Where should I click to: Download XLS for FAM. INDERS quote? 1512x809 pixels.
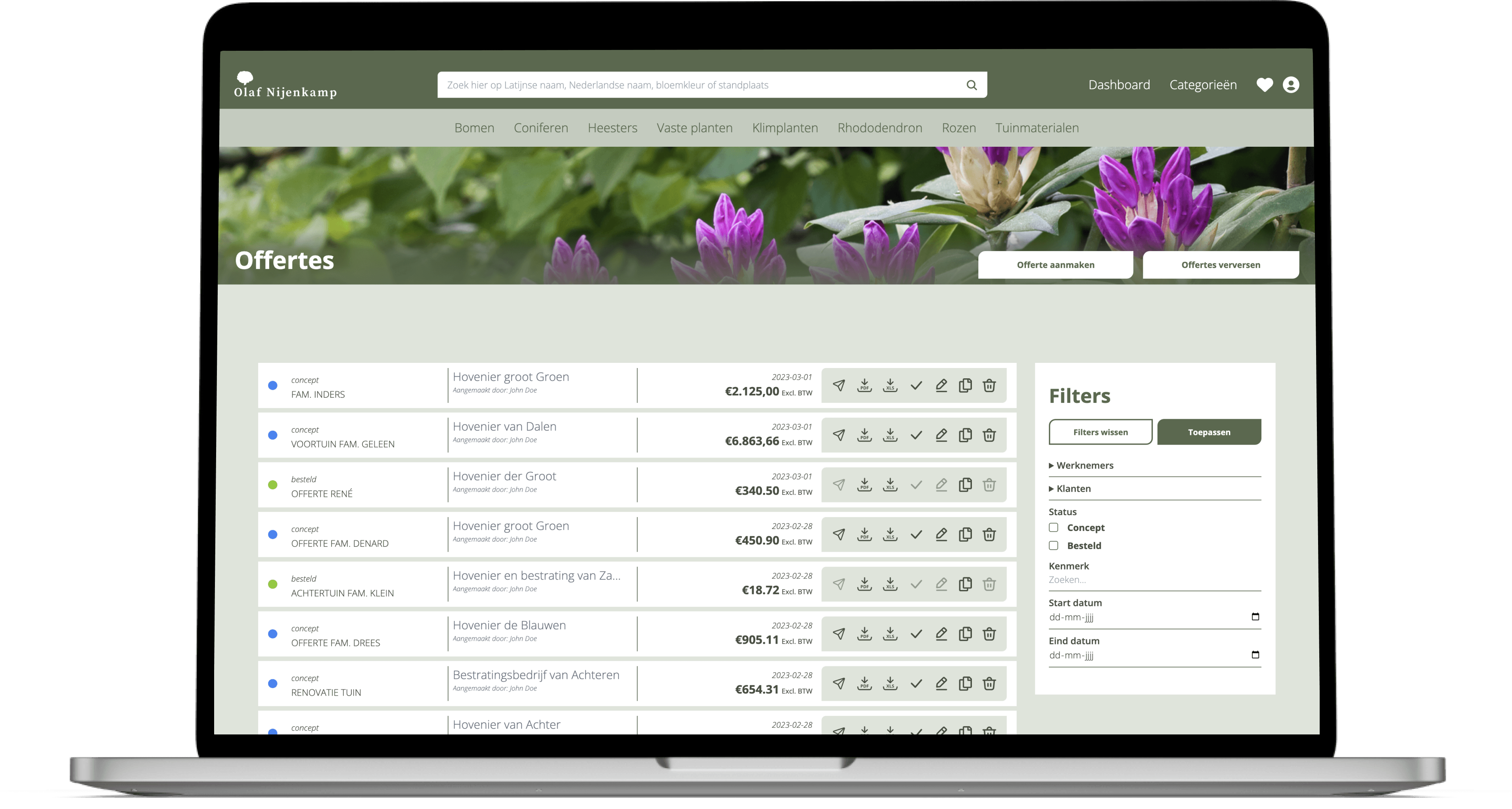tap(890, 386)
